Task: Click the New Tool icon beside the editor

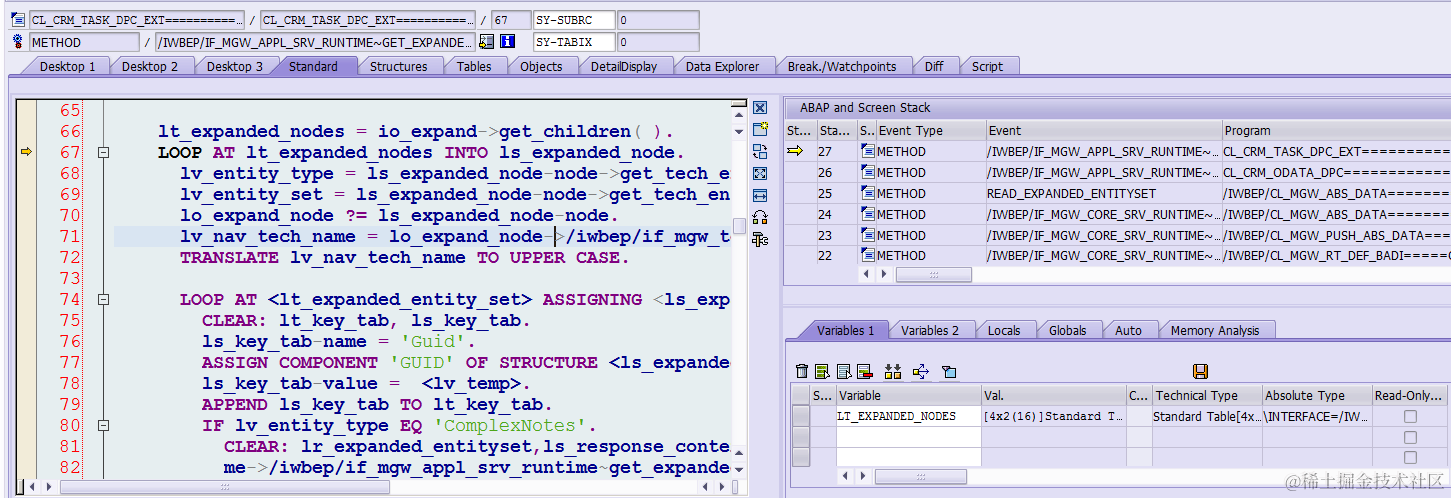Action: point(760,130)
